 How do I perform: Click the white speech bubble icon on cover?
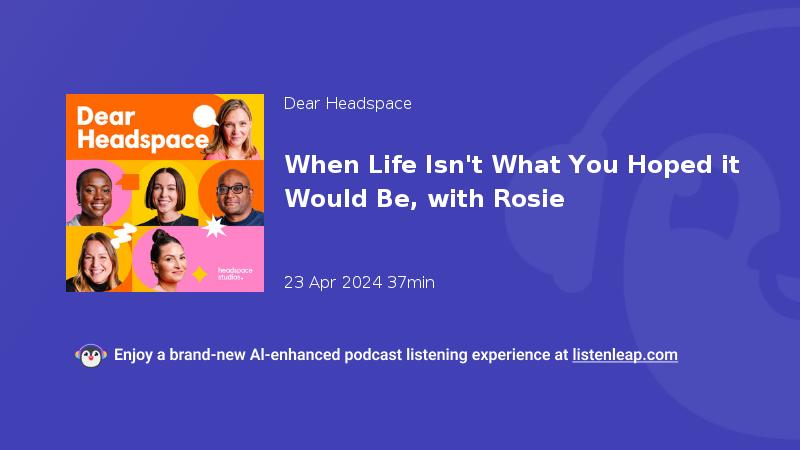[x=205, y=116]
